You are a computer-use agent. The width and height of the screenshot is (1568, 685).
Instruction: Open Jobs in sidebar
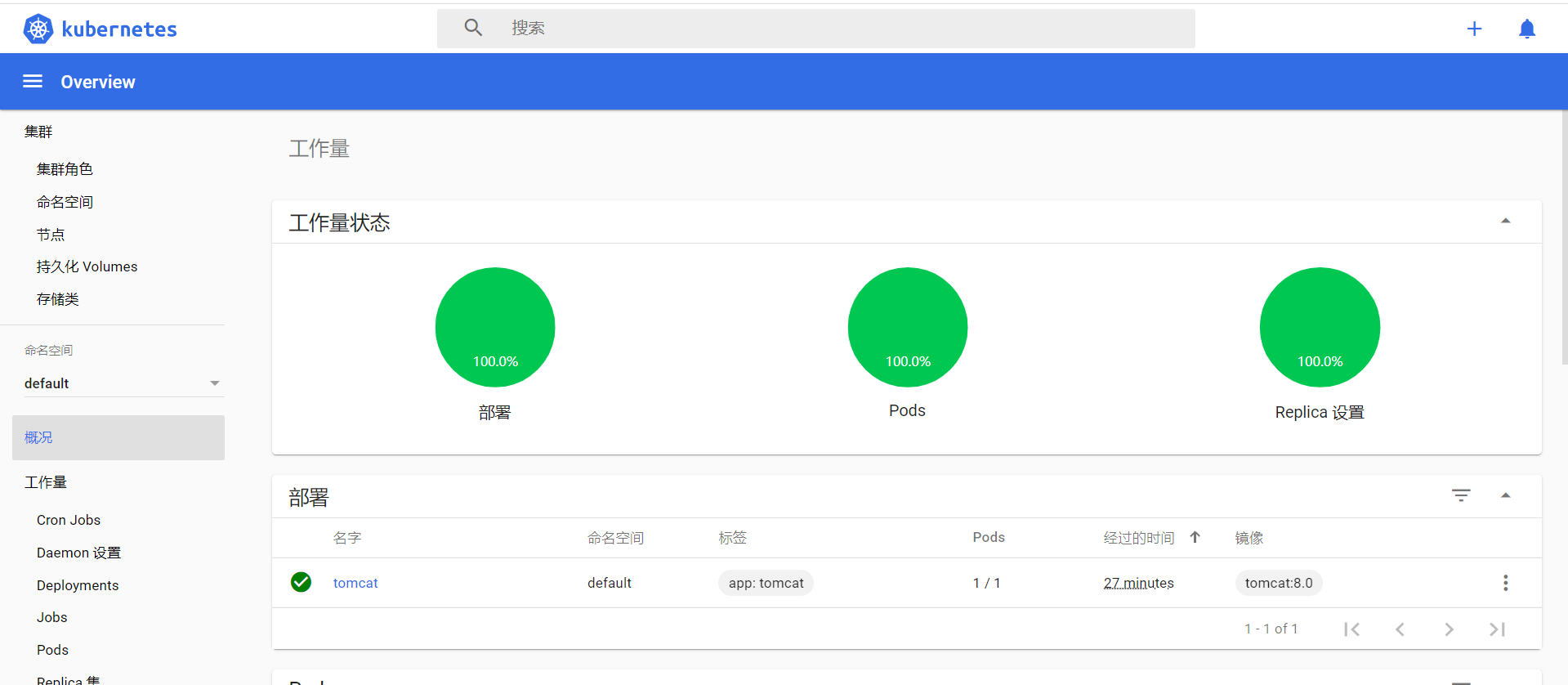point(52,617)
